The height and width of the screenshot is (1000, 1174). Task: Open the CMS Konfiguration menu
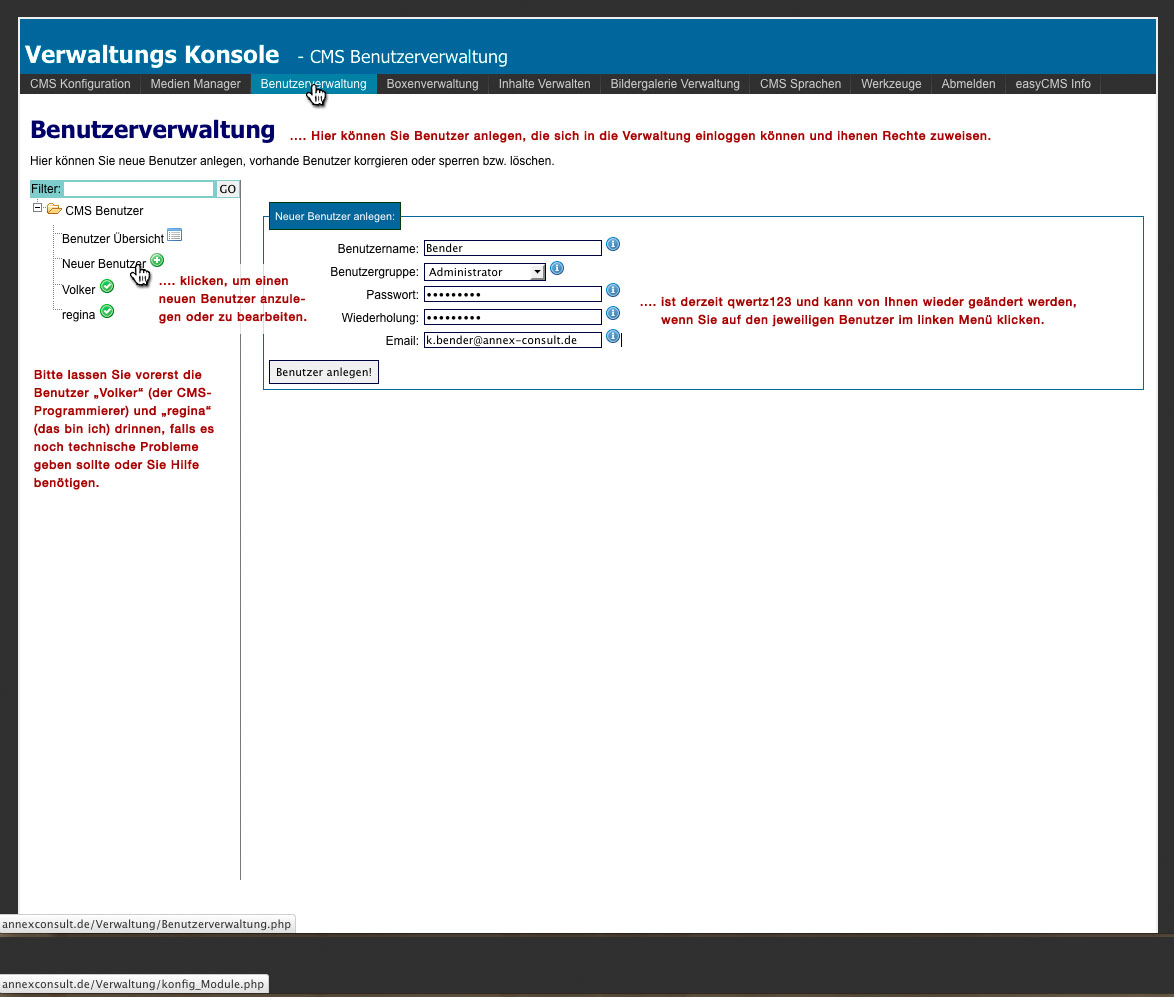80,84
